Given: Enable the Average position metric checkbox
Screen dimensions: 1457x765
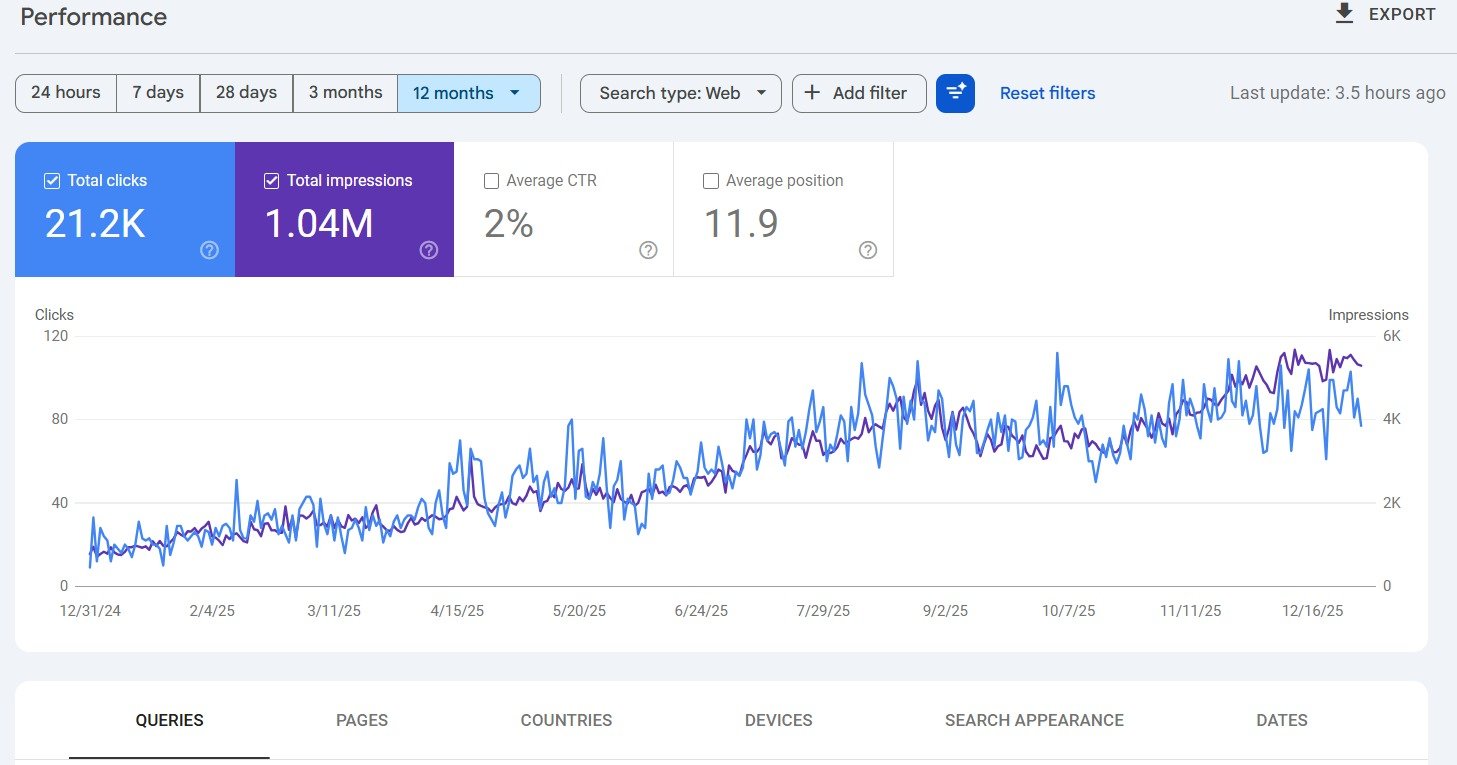Looking at the screenshot, I should pos(710,180).
